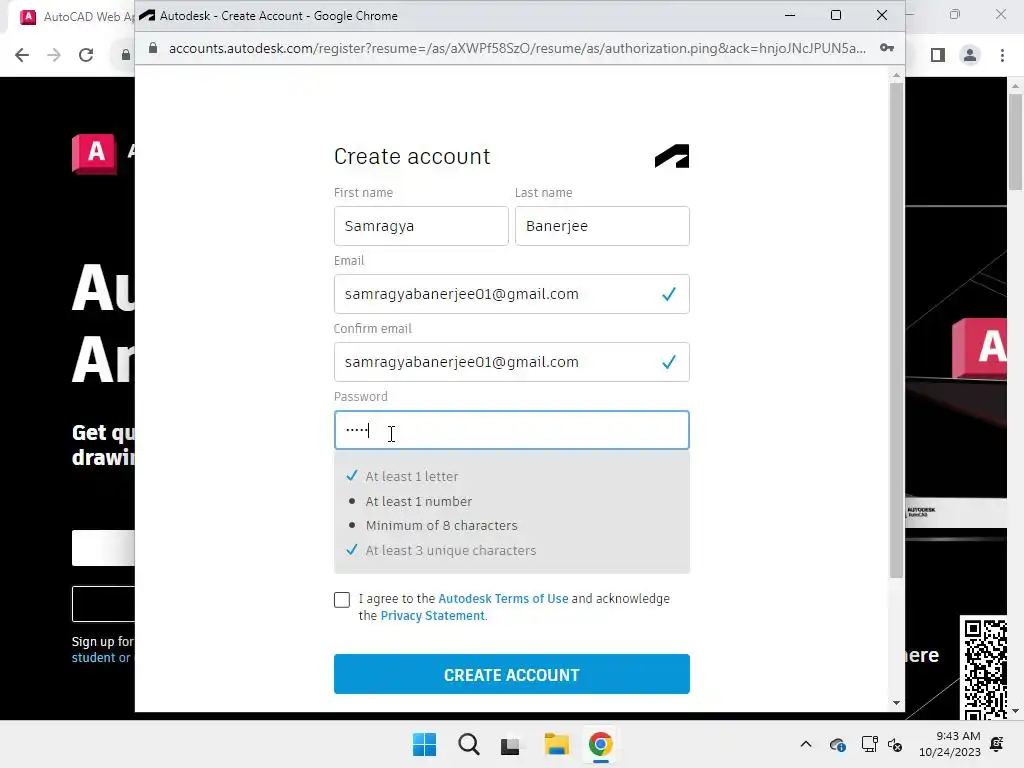Viewport: 1024px width, 768px height.
Task: Click the 'student or' link on the background page
Action: pos(101,658)
